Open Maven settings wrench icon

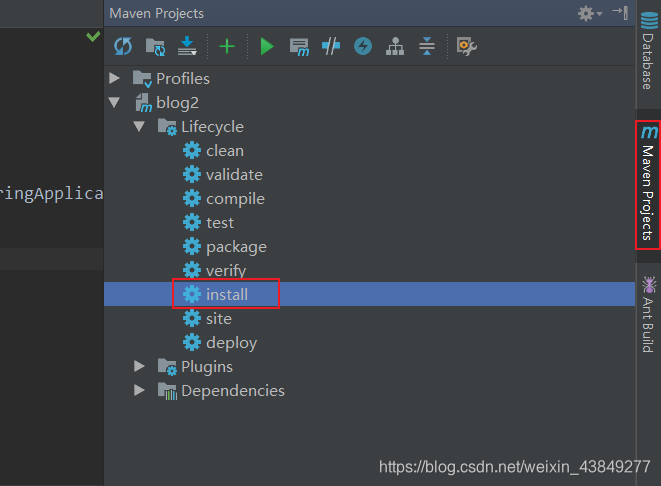coord(466,46)
